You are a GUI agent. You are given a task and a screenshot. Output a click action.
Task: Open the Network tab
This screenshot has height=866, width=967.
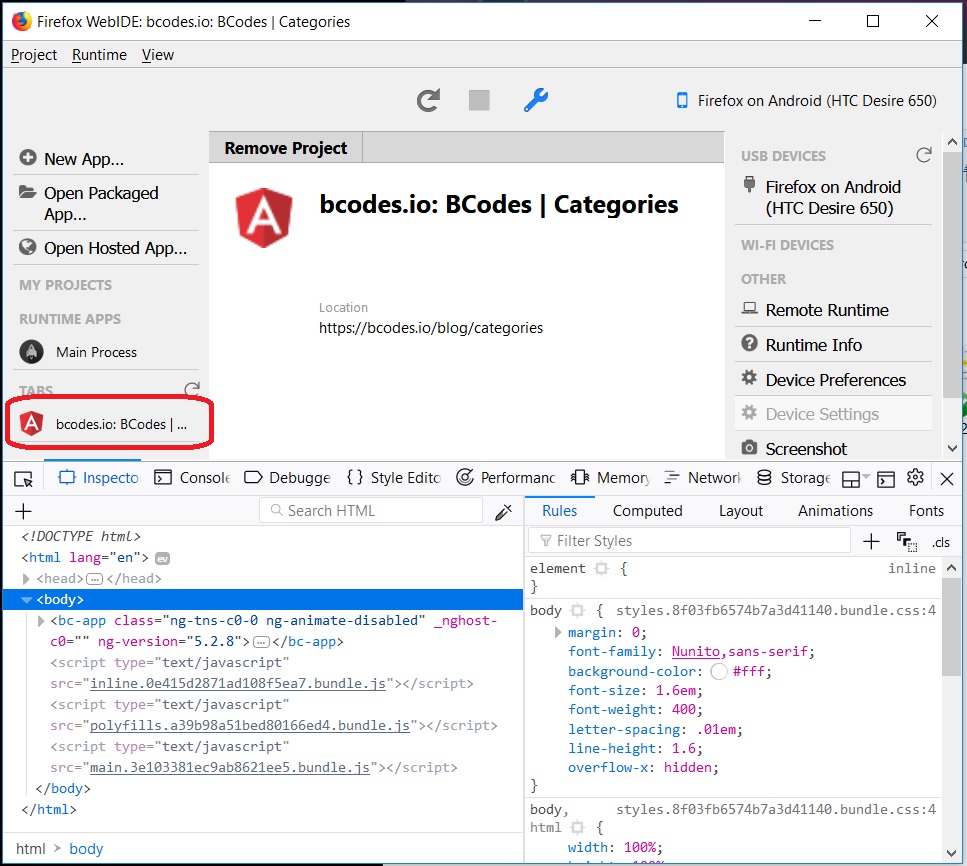[703, 478]
